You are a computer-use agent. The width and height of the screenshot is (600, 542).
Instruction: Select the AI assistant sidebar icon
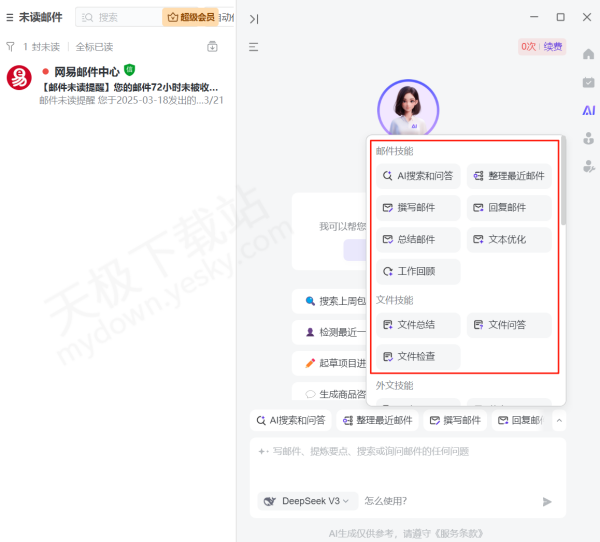coord(589,110)
